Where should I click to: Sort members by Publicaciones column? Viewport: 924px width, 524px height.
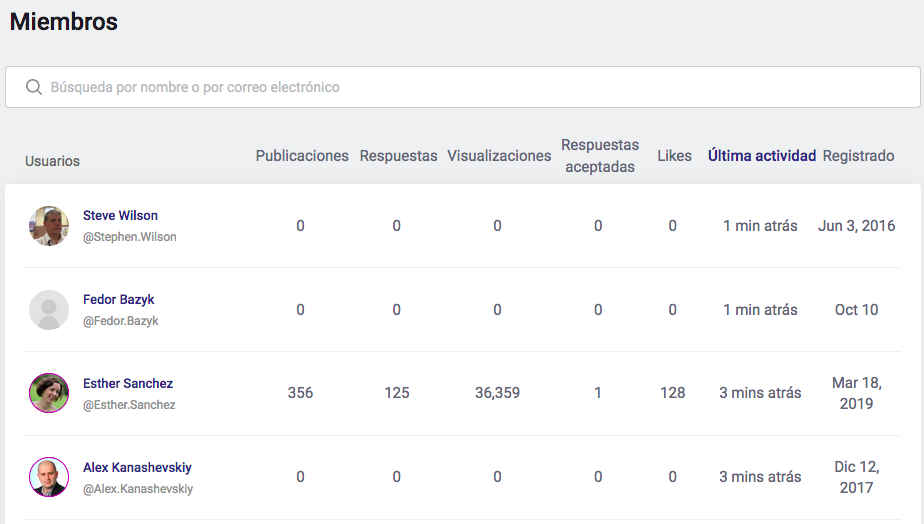pos(302,156)
